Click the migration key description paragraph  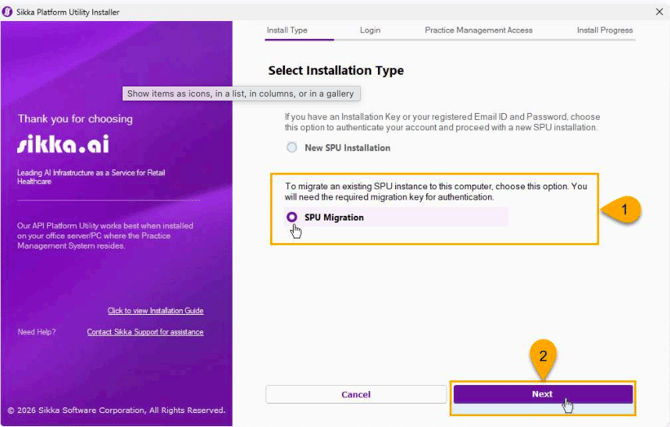434,191
